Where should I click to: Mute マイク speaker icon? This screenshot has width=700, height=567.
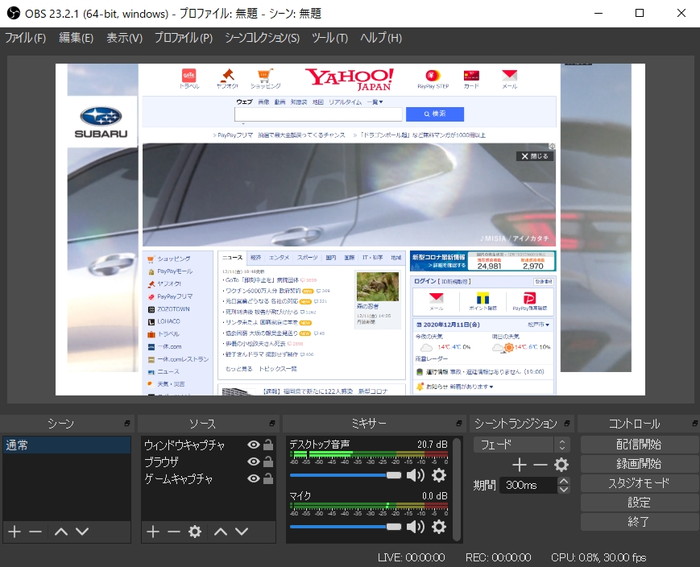pos(415,527)
